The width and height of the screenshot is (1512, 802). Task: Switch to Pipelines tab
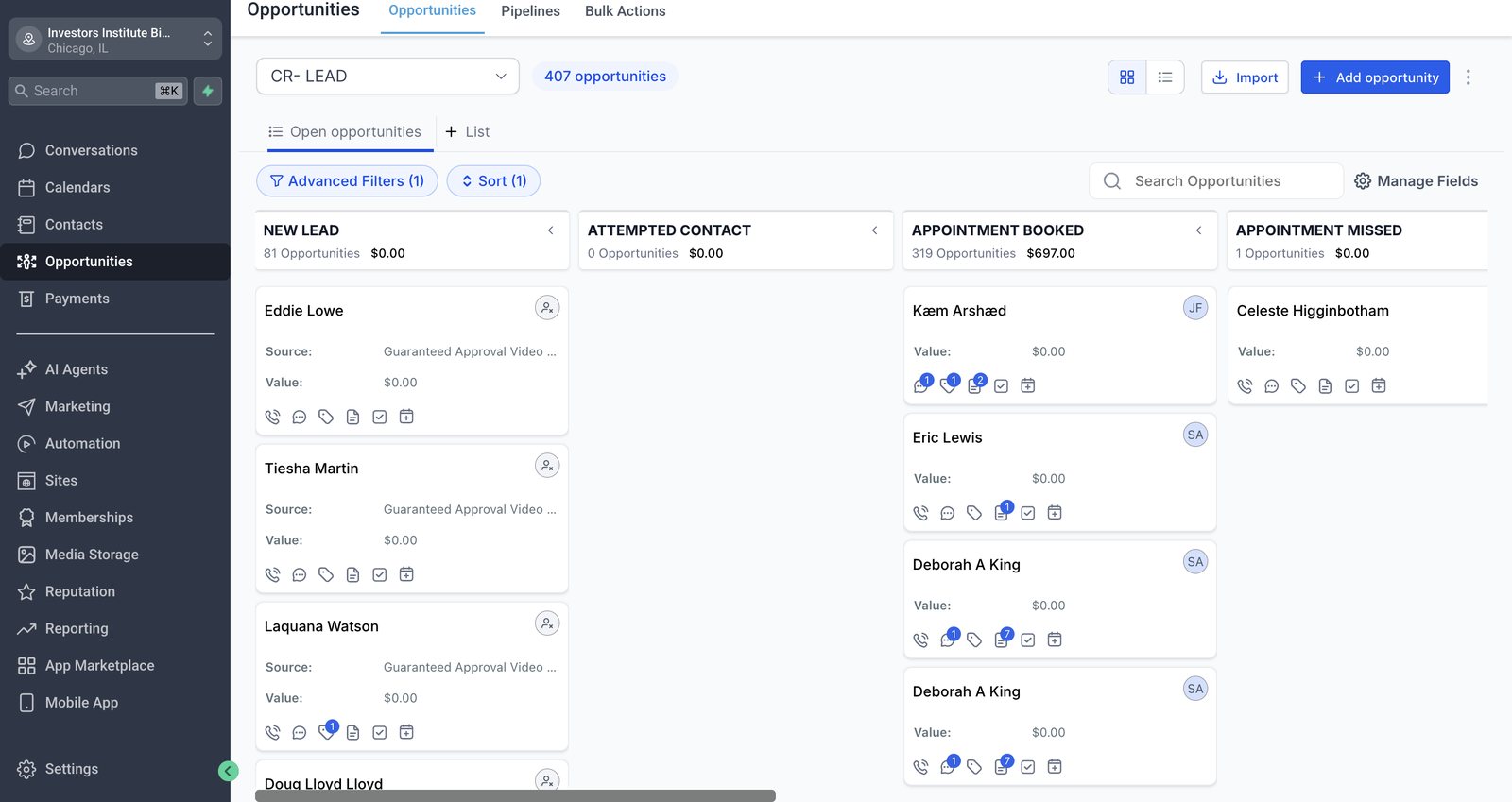point(530,11)
